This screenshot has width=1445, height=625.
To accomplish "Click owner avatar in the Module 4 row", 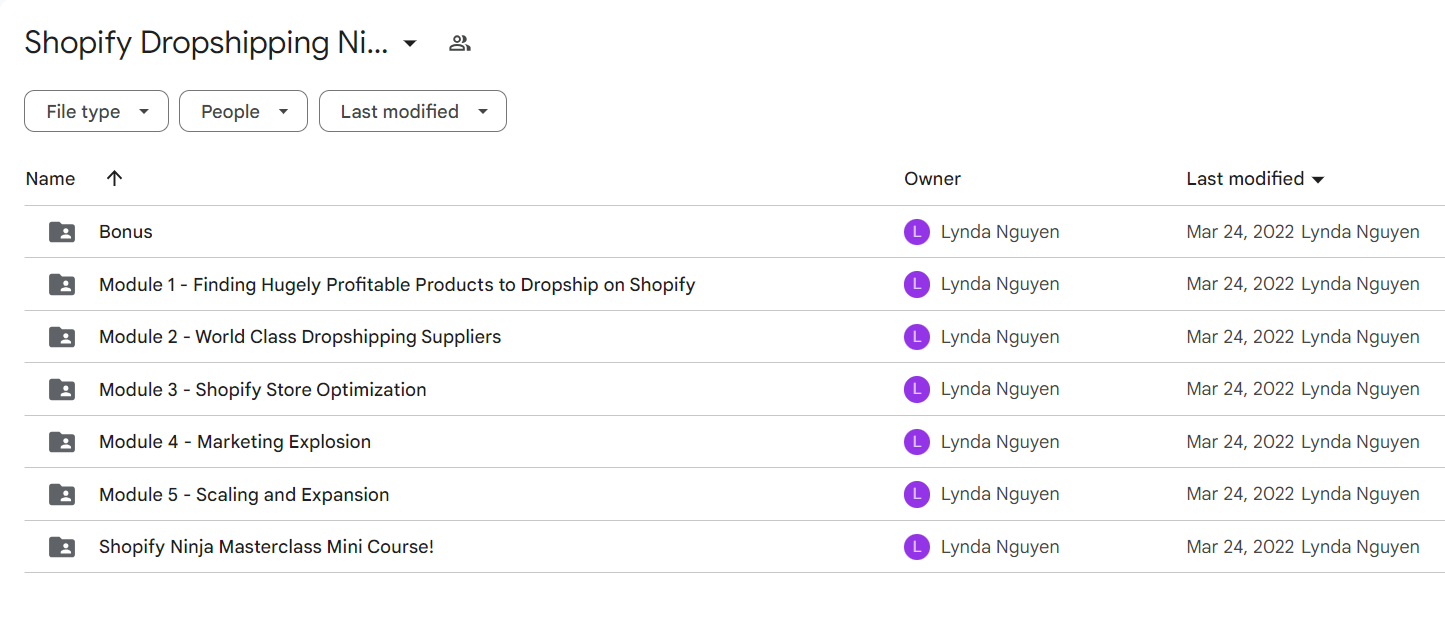I will (917, 442).
